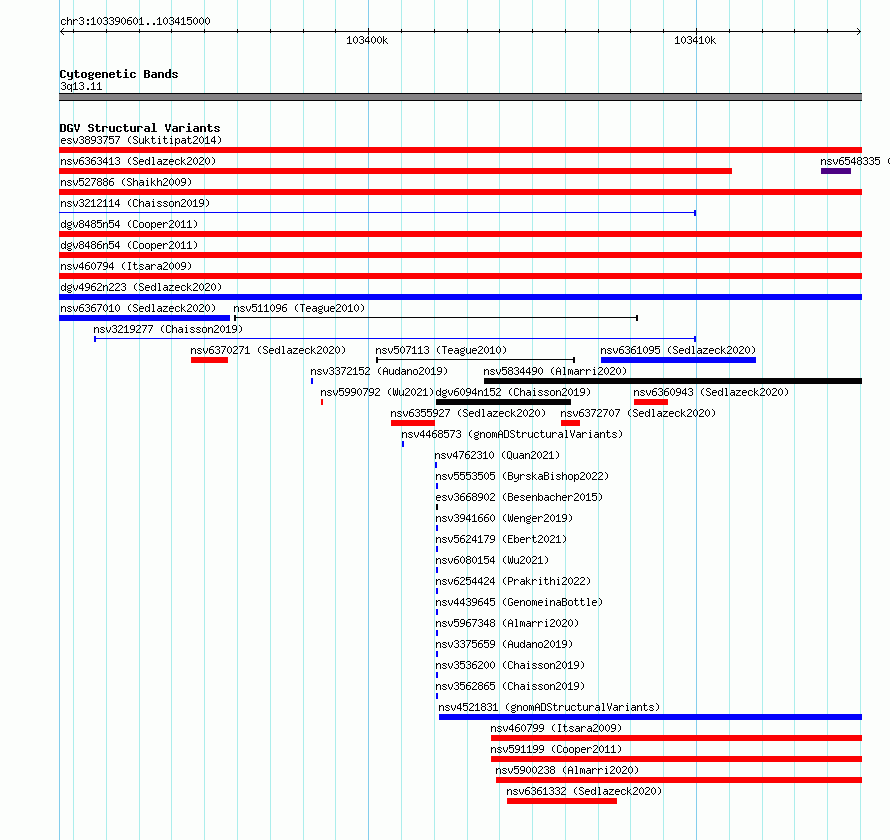Click the red nsv6370271 variant bar
This screenshot has width=890, height=840.
[x=209, y=360]
